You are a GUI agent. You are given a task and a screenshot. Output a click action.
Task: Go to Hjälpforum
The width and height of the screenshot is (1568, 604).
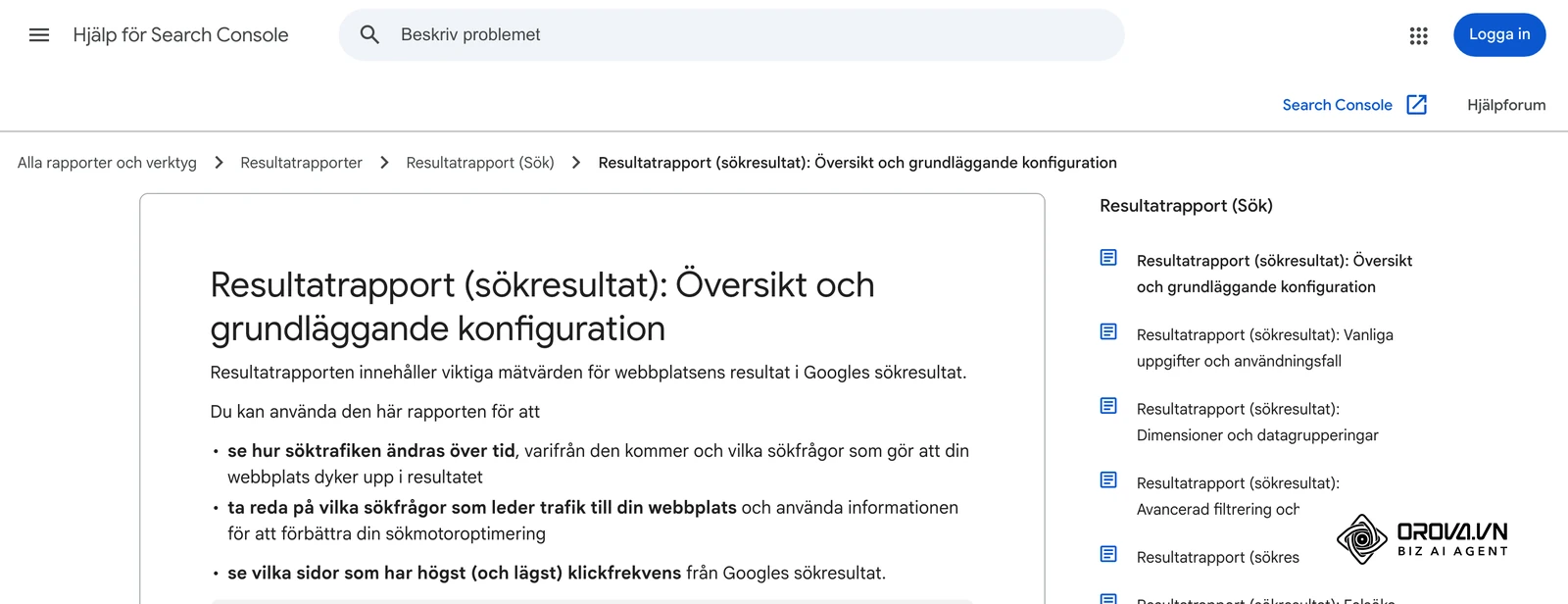(x=1506, y=105)
